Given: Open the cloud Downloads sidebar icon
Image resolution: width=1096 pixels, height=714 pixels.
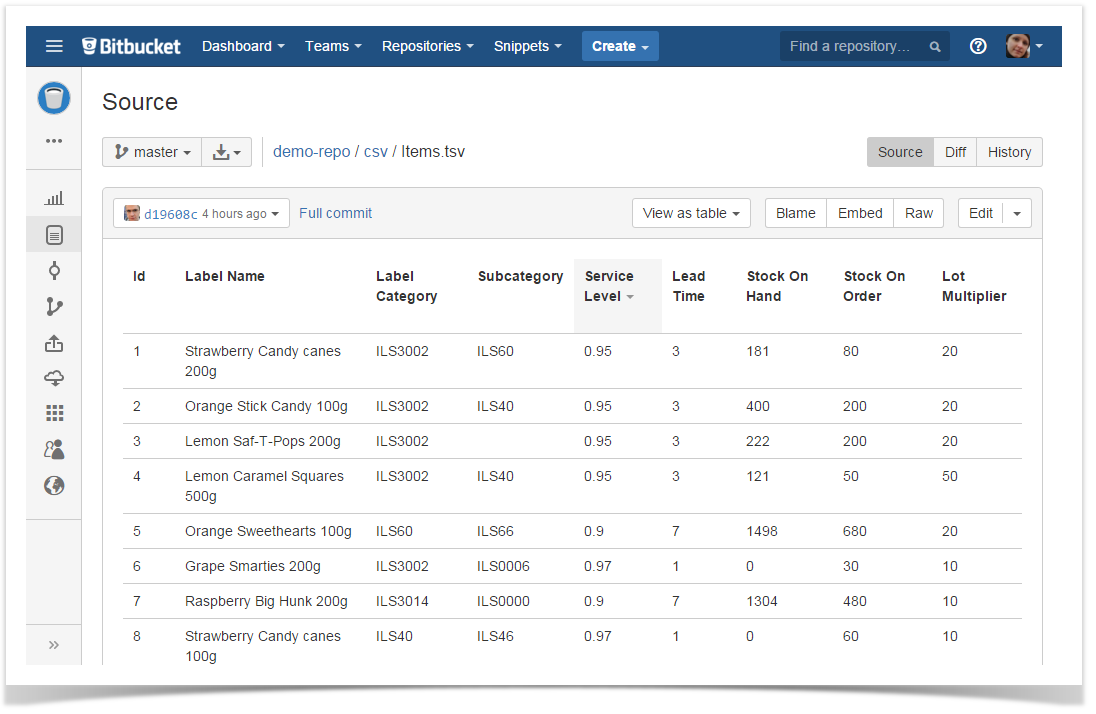Looking at the screenshot, I should [x=54, y=378].
